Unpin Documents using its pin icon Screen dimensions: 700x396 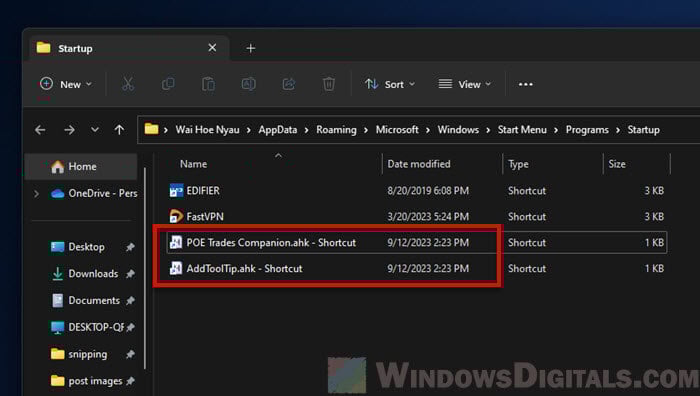[x=130, y=300]
